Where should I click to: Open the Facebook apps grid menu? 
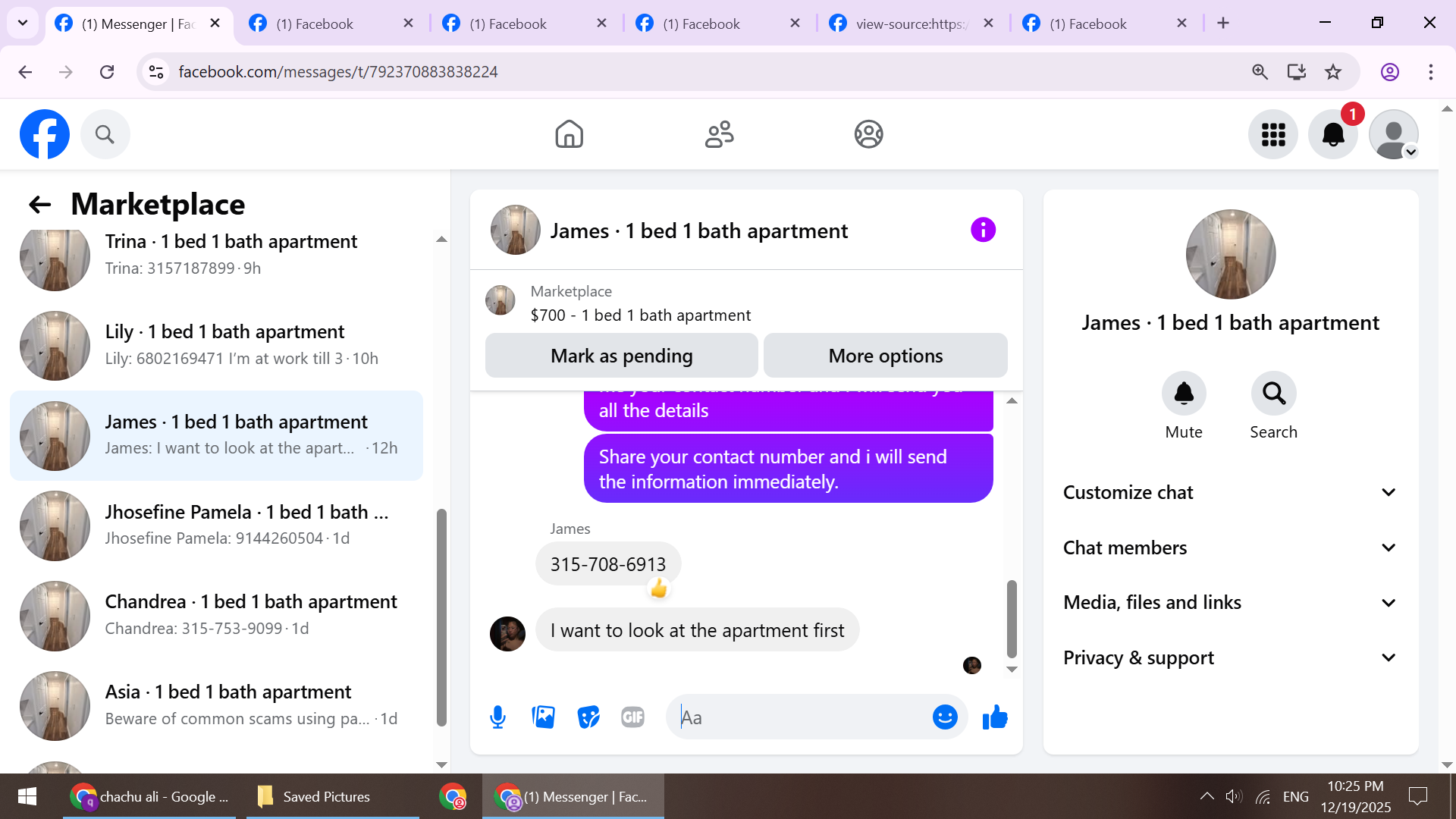point(1273,135)
